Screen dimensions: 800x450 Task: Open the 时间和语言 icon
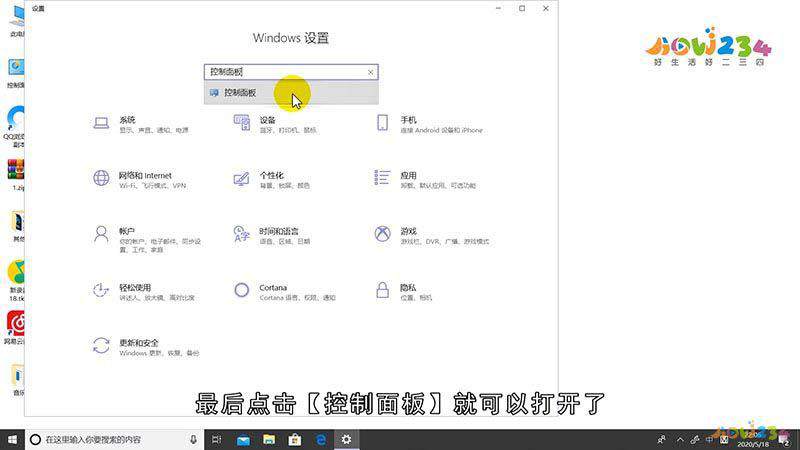241,234
